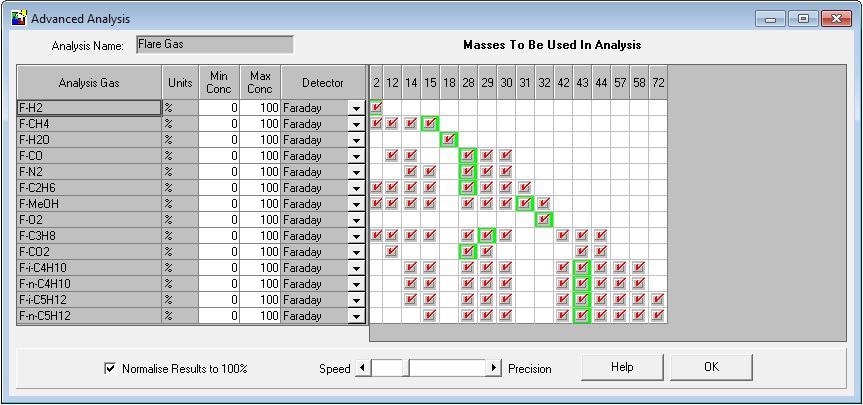Click the Analysis Gas column header

(x=89, y=83)
